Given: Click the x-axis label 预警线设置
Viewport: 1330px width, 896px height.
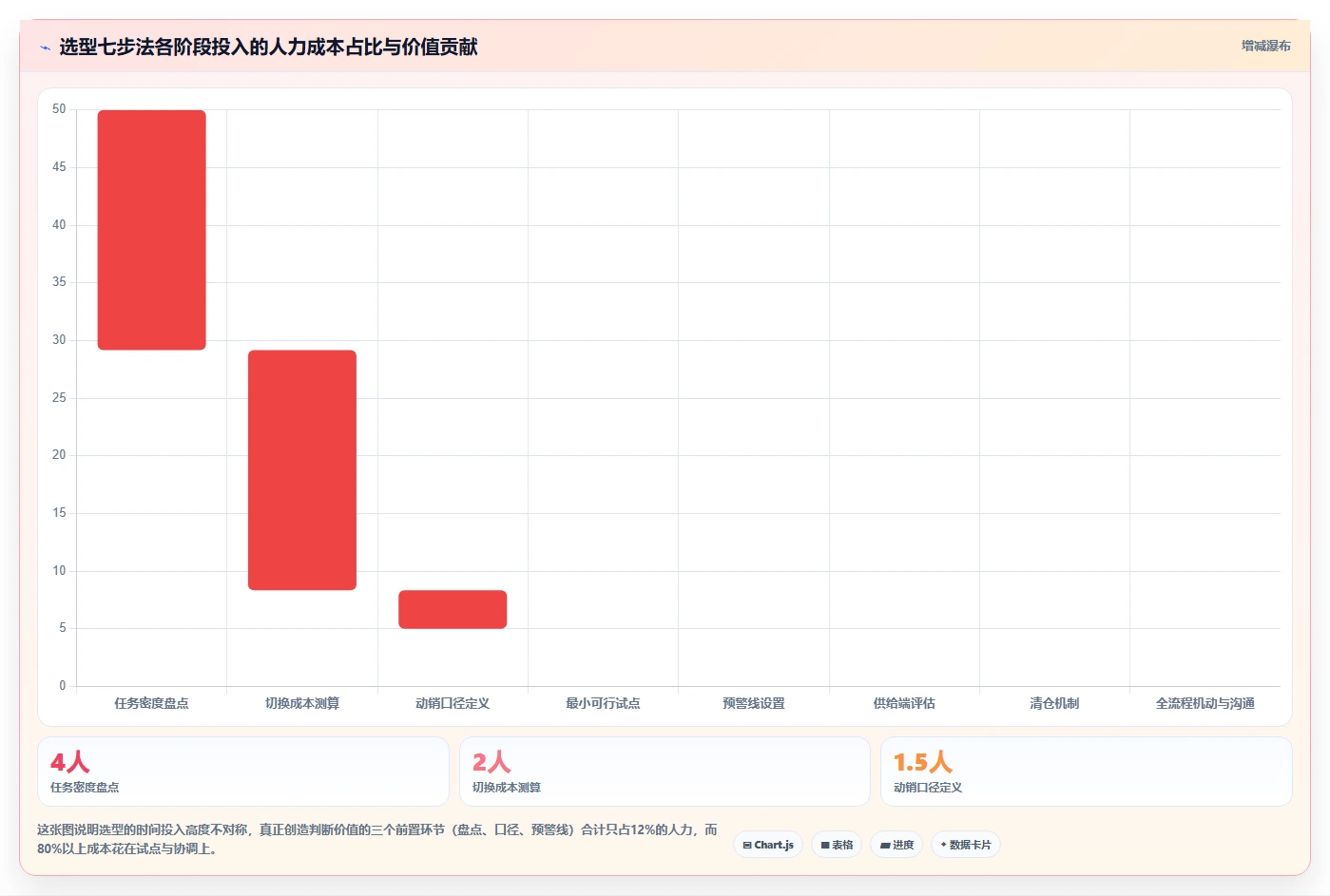Looking at the screenshot, I should [x=754, y=703].
